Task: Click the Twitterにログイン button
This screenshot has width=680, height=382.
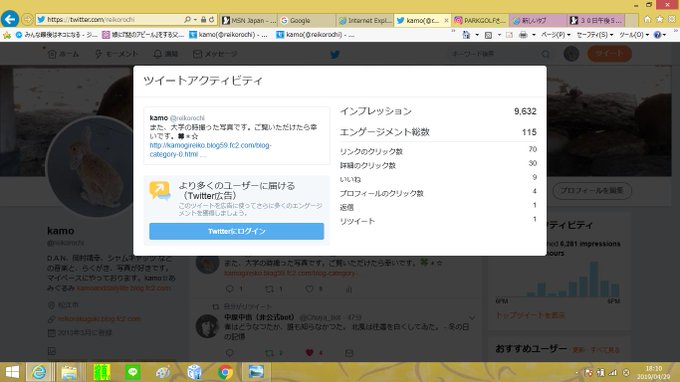Action: (236, 231)
